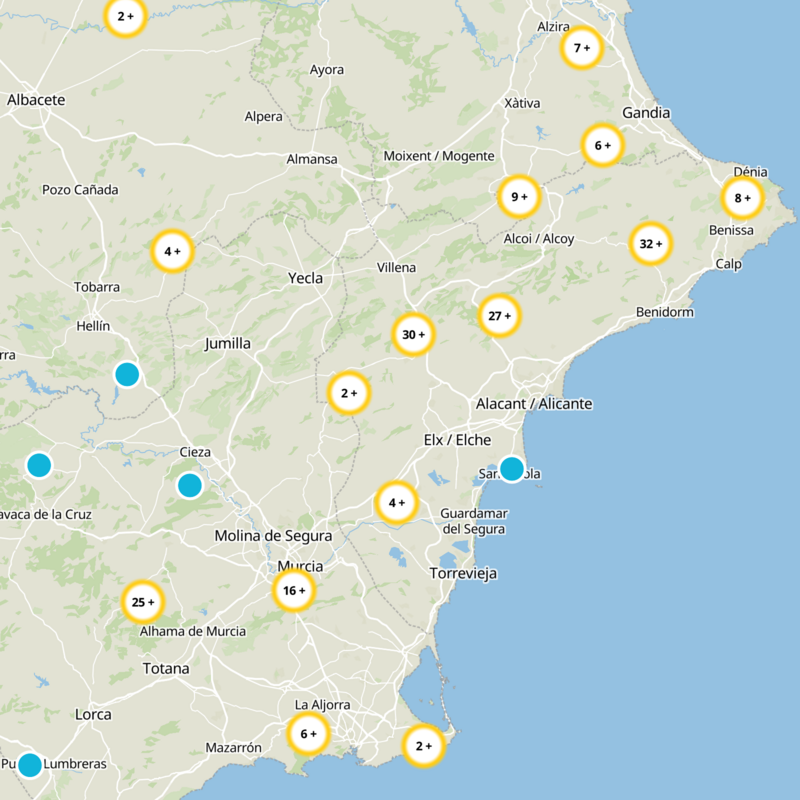This screenshot has width=800, height=800.
Task: Click the Mazarrón label
Action: 234,748
